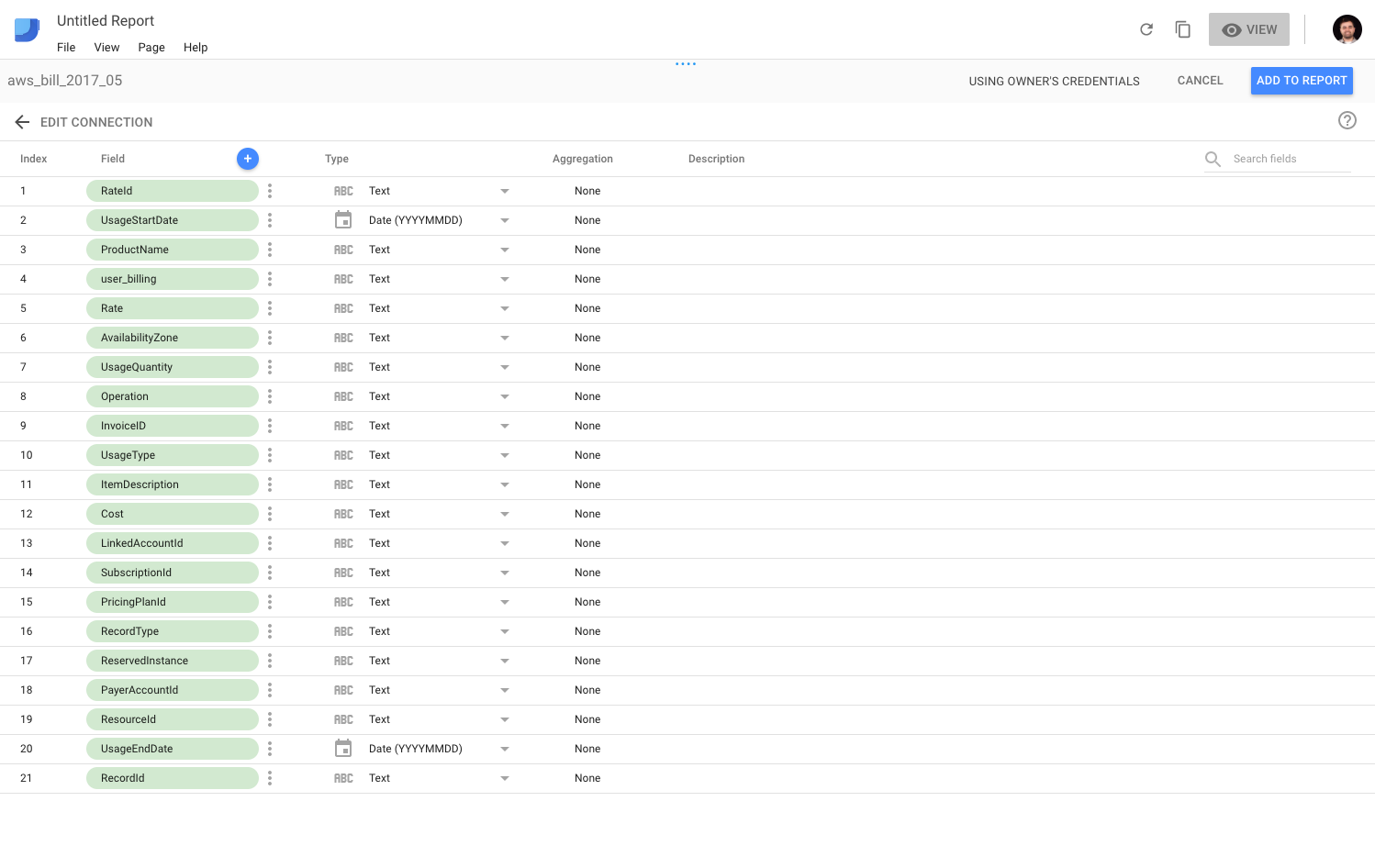Open the options menu for UsageStartDate field
The width and height of the screenshot is (1375, 868).
[x=270, y=220]
